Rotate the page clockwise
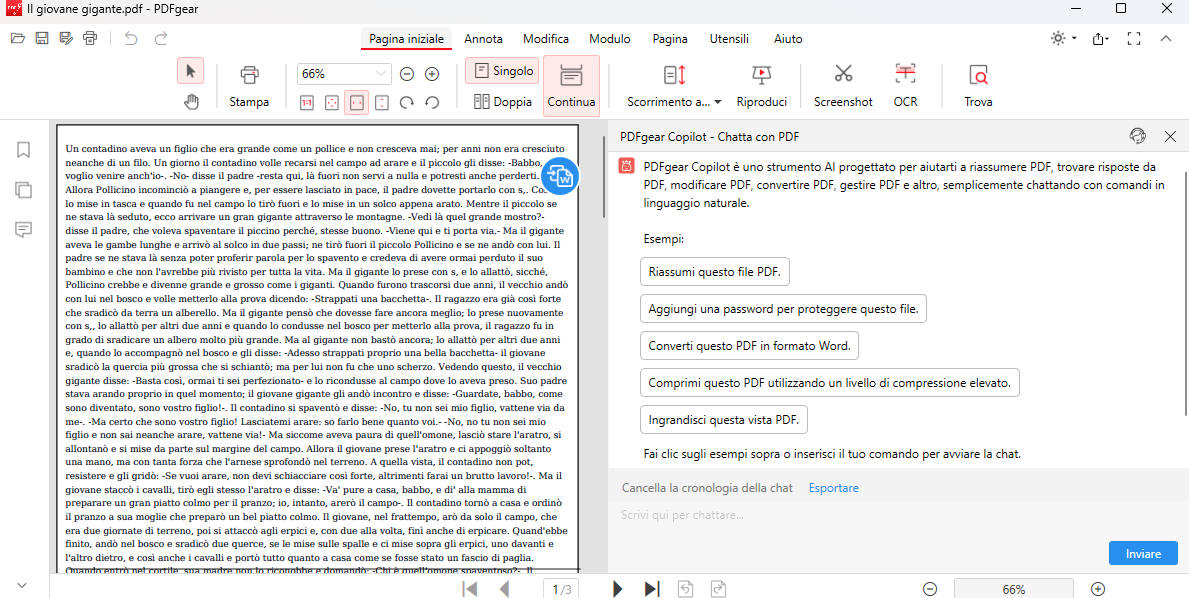The width and height of the screenshot is (1189, 598). (x=406, y=102)
